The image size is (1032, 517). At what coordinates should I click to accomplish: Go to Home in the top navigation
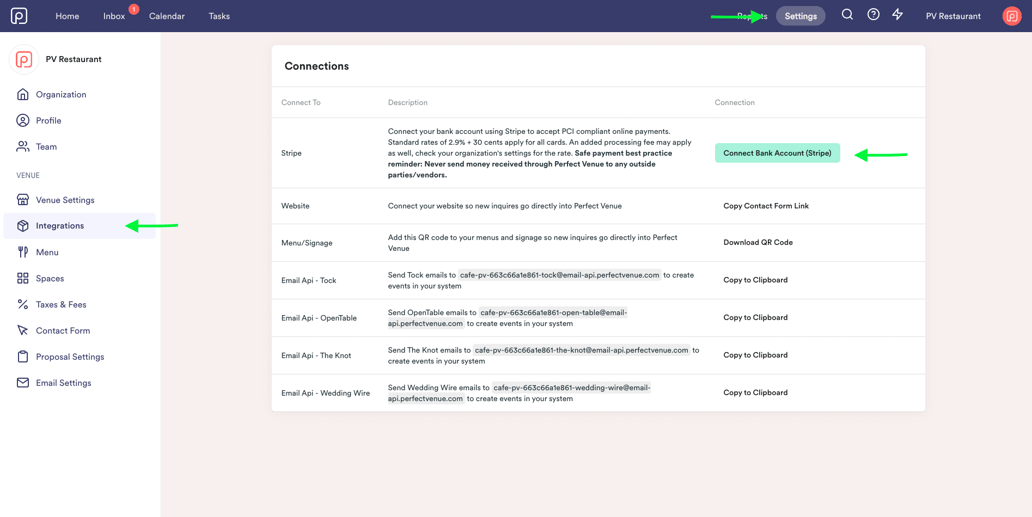click(x=67, y=16)
